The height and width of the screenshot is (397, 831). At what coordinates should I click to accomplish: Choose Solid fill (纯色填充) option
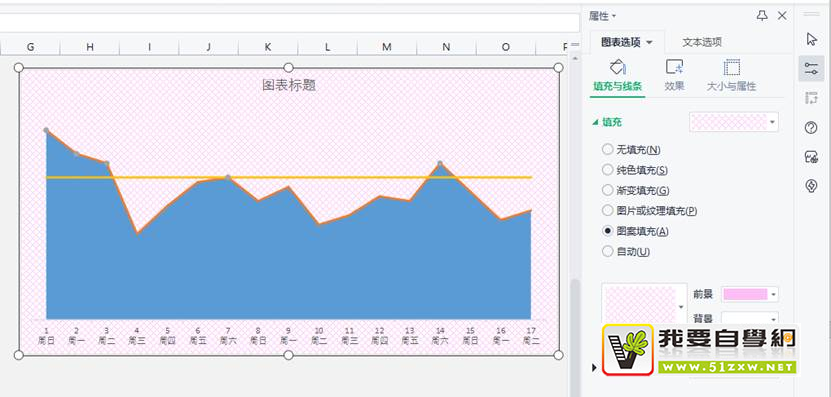(x=607, y=170)
